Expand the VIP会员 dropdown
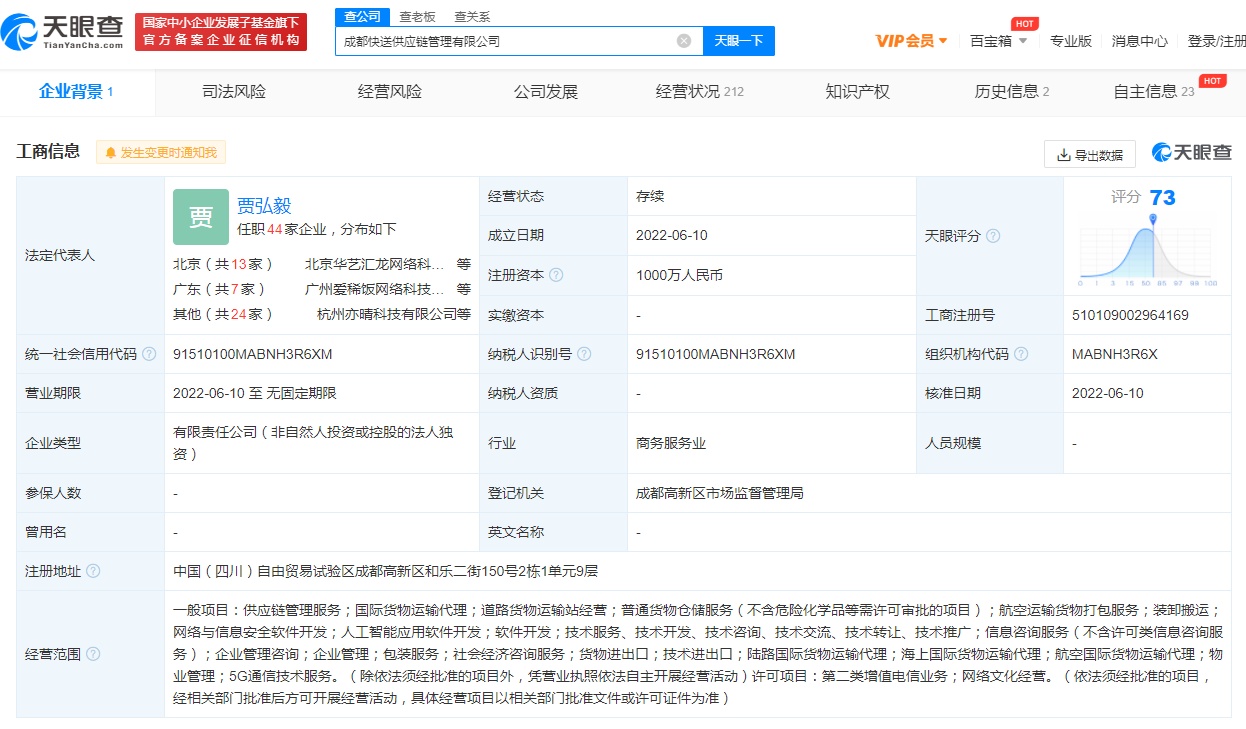Screen dimensions: 1246x729 912,41
